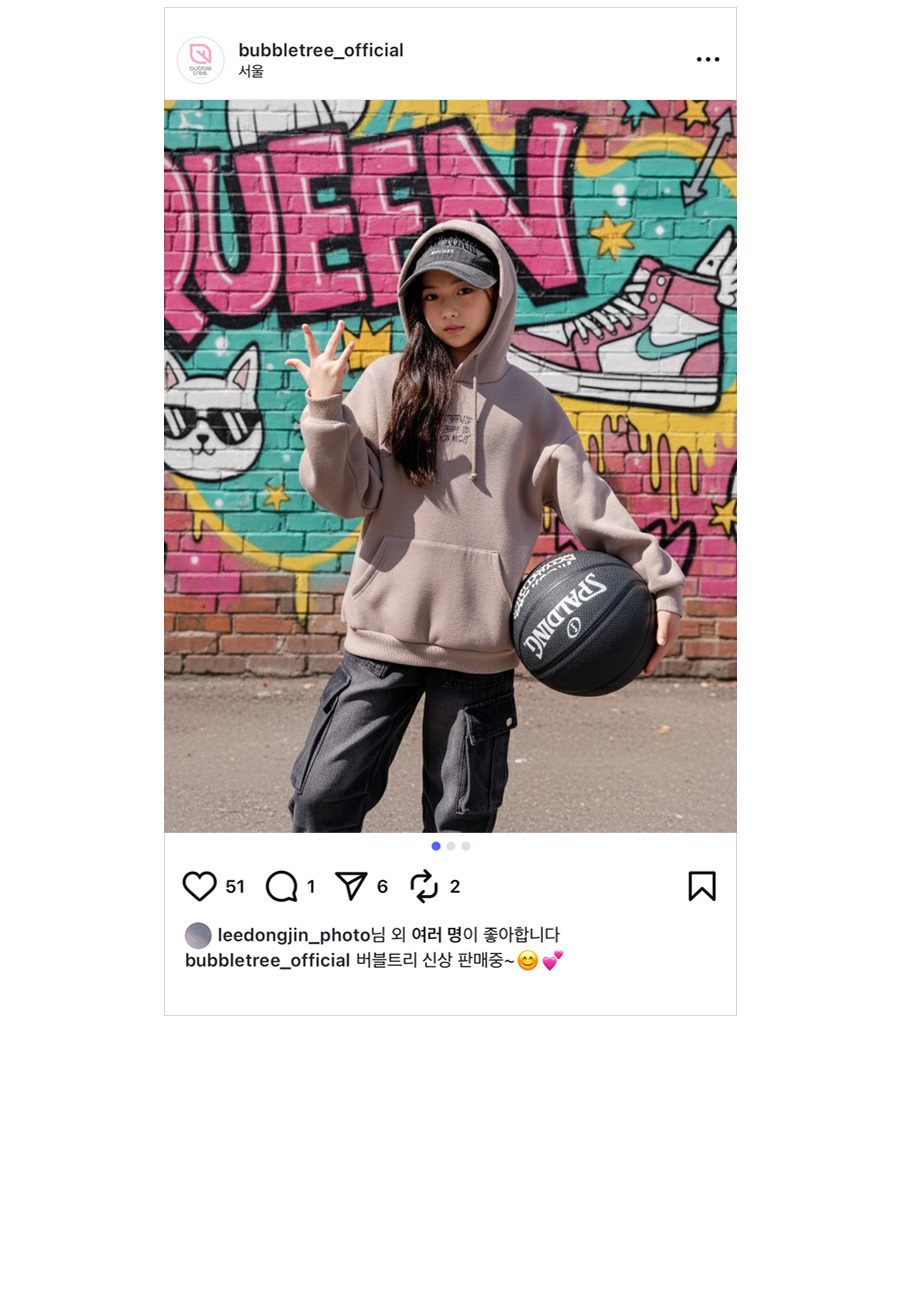Open the 서울 location tag
This screenshot has height=1315, width=900.
coord(251,71)
